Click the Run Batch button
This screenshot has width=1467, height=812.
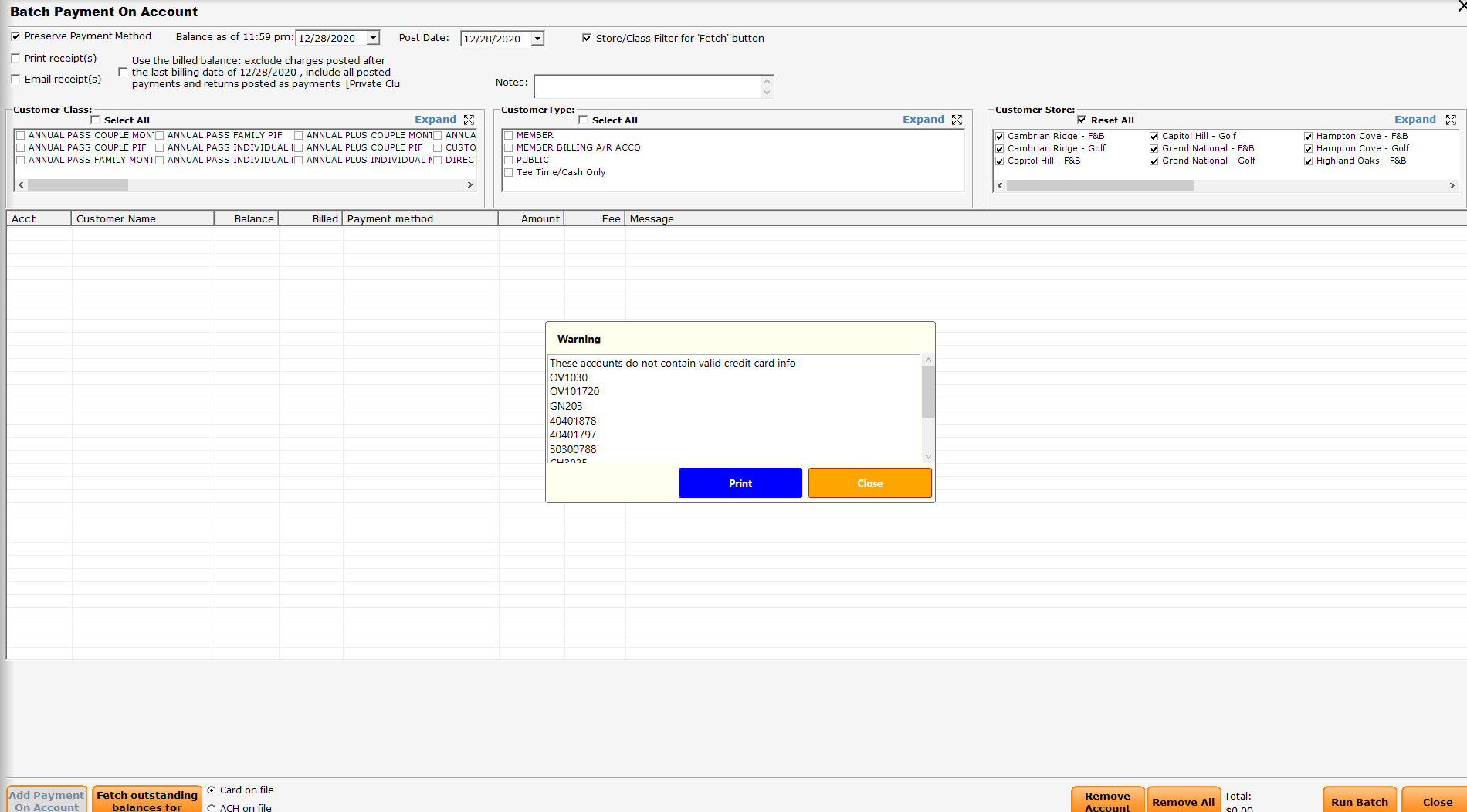1359,801
